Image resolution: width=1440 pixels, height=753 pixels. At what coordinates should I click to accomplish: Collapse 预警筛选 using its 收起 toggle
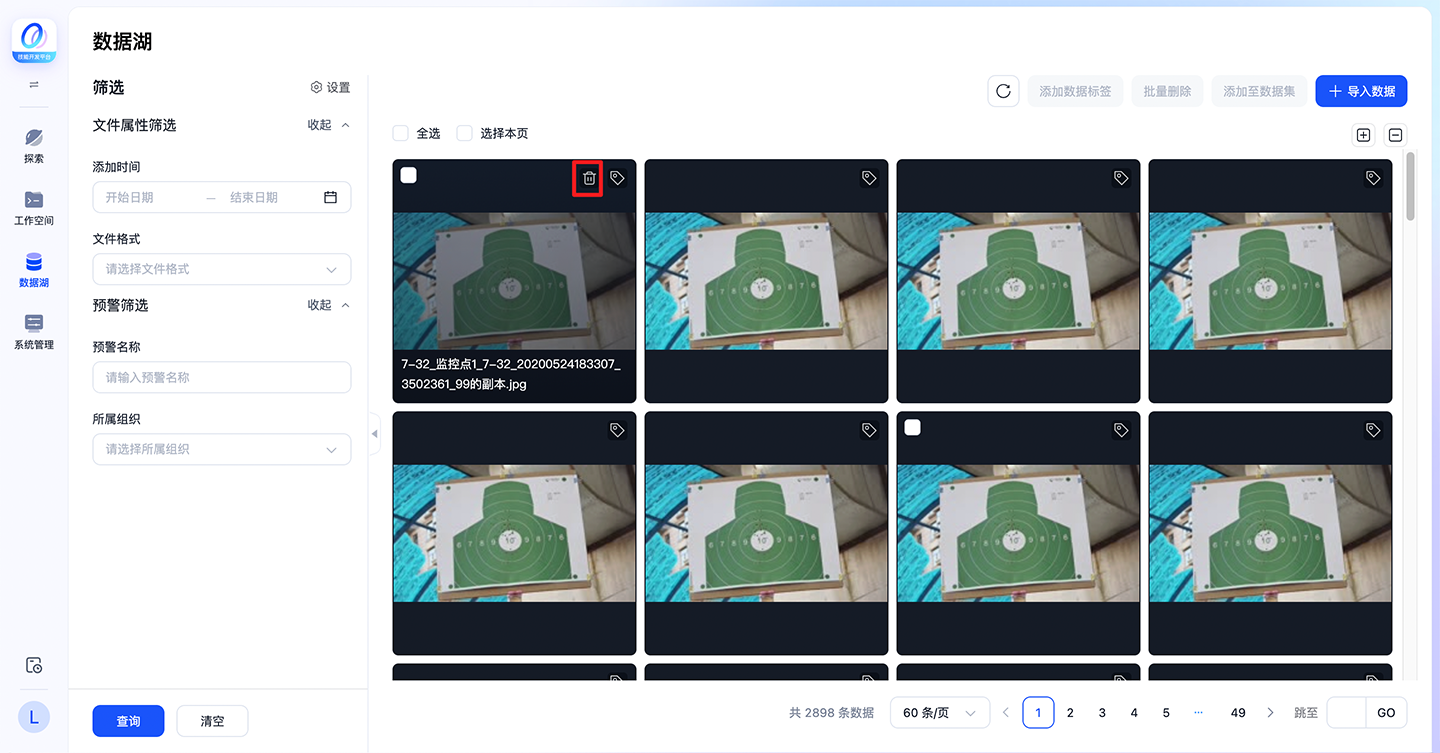329,305
